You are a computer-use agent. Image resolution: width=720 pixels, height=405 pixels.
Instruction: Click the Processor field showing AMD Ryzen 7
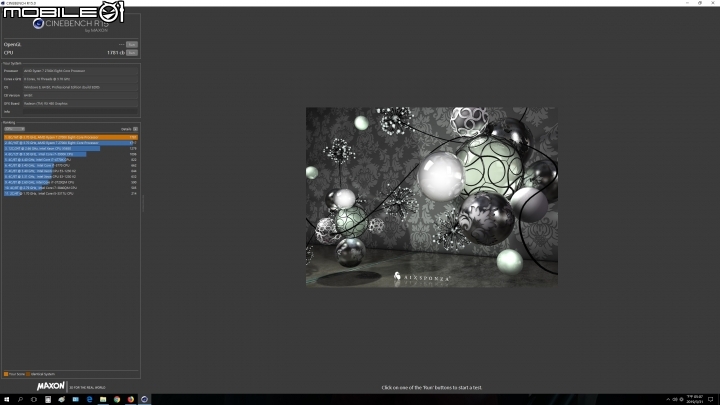(x=80, y=71)
